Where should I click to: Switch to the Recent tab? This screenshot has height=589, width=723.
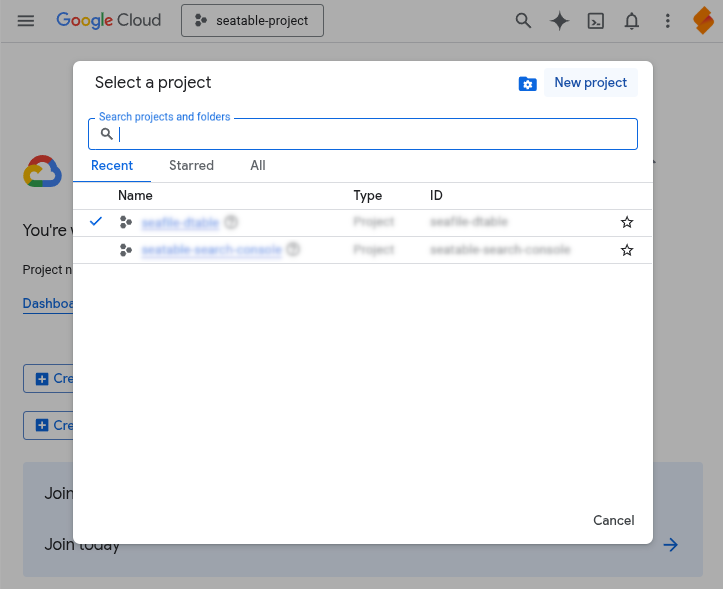click(x=112, y=166)
